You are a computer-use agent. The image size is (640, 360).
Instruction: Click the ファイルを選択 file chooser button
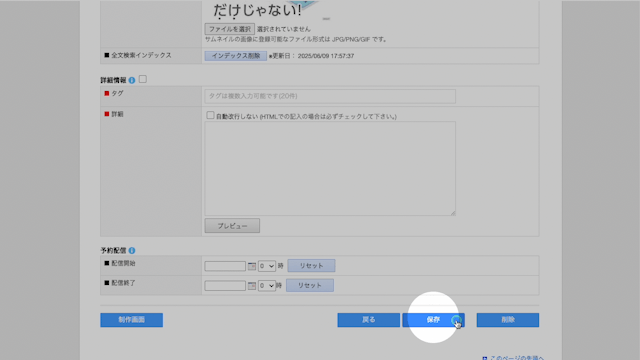click(x=229, y=29)
